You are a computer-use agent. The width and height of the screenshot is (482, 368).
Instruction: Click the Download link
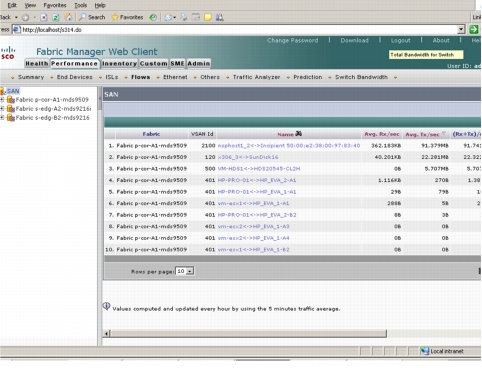tap(355, 40)
